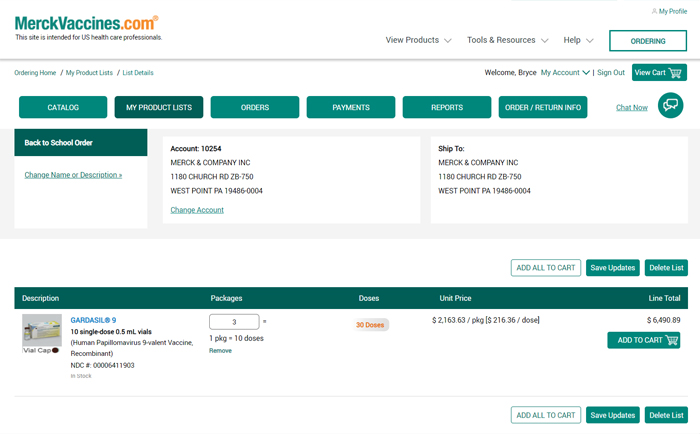700x434 pixels.
Task: Click the GARDASIL 9 product name link
Action: coord(93,320)
